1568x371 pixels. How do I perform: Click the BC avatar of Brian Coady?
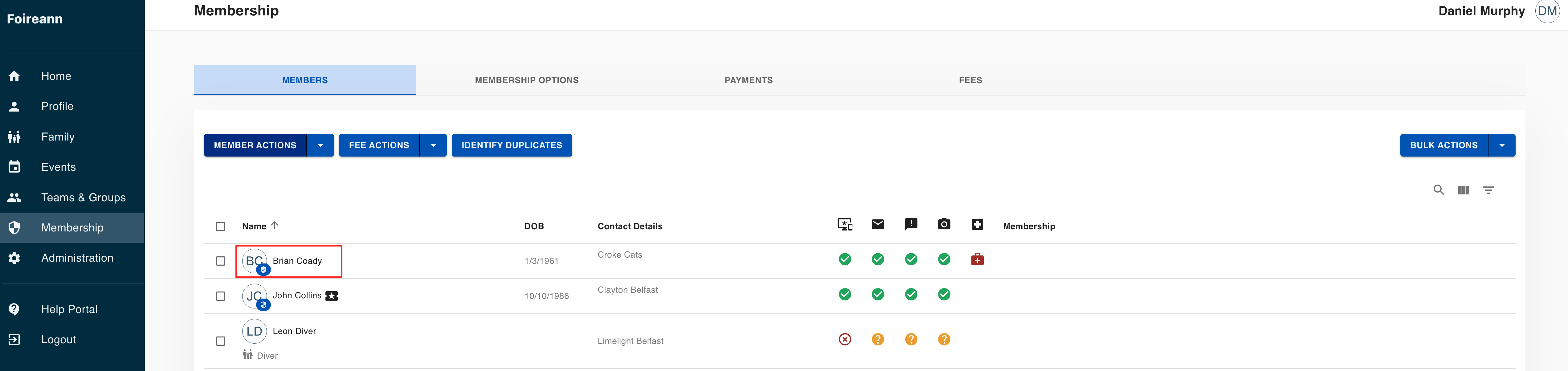point(255,261)
